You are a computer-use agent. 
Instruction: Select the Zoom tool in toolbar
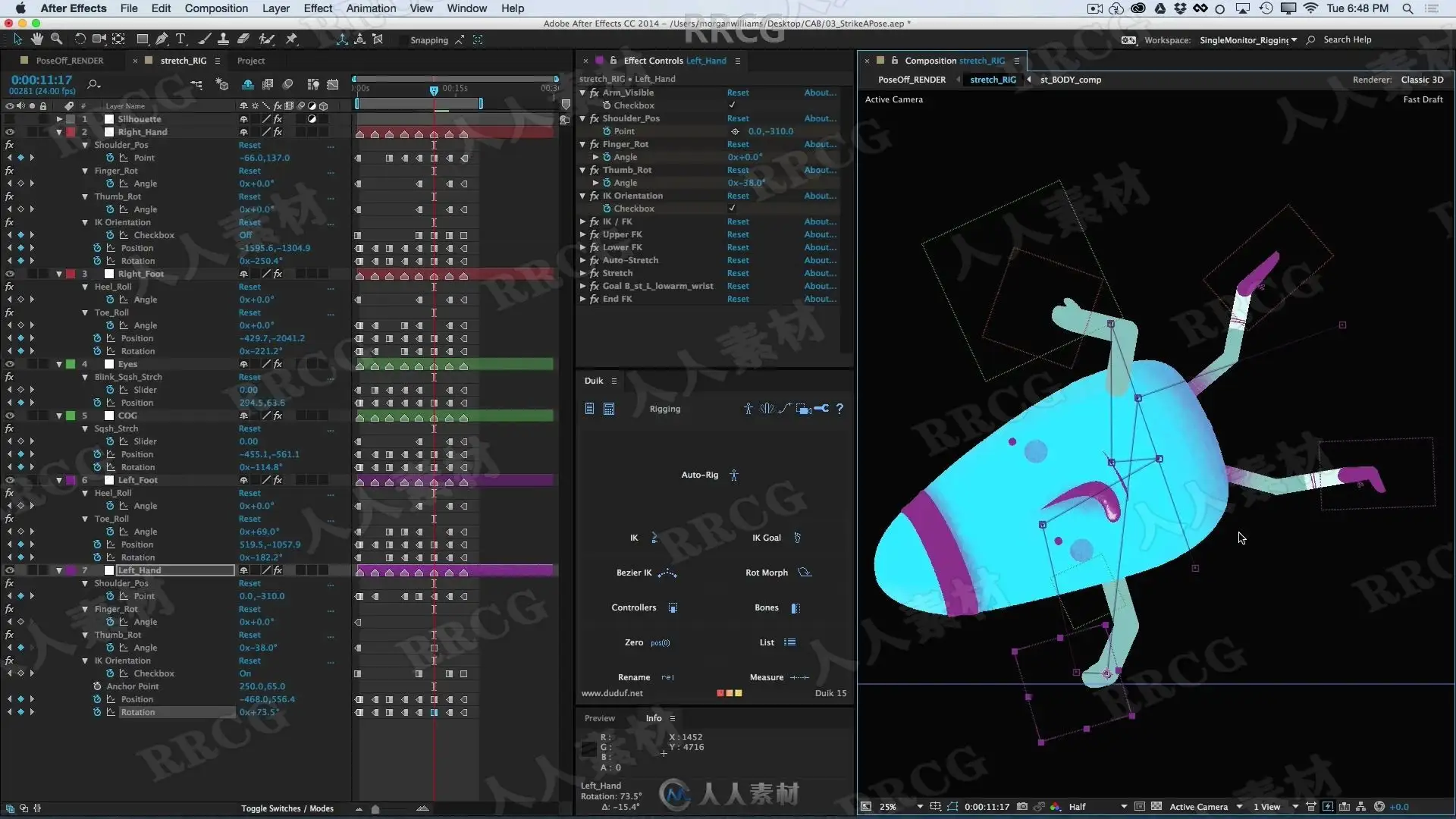[x=56, y=39]
